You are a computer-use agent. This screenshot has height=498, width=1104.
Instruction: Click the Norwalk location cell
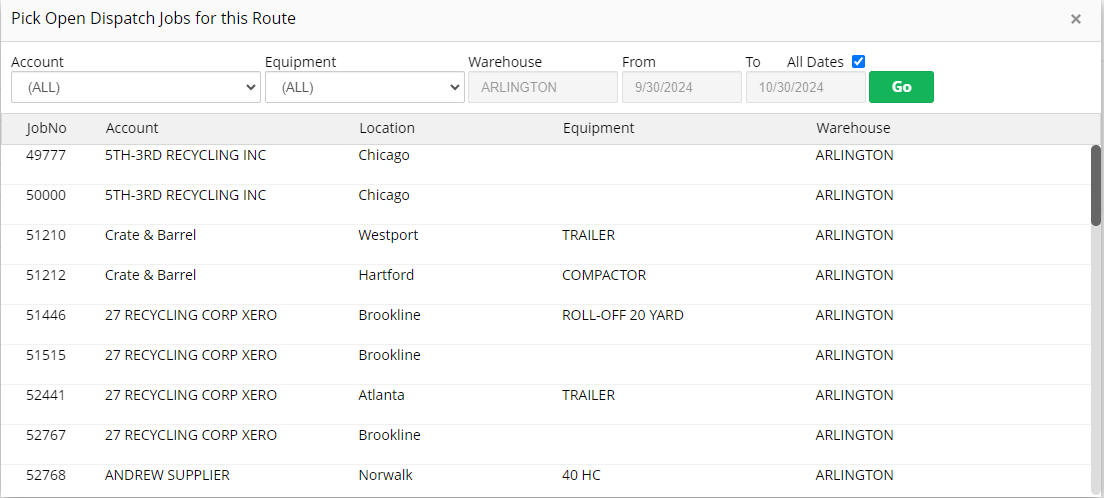pyautogui.click(x=386, y=475)
